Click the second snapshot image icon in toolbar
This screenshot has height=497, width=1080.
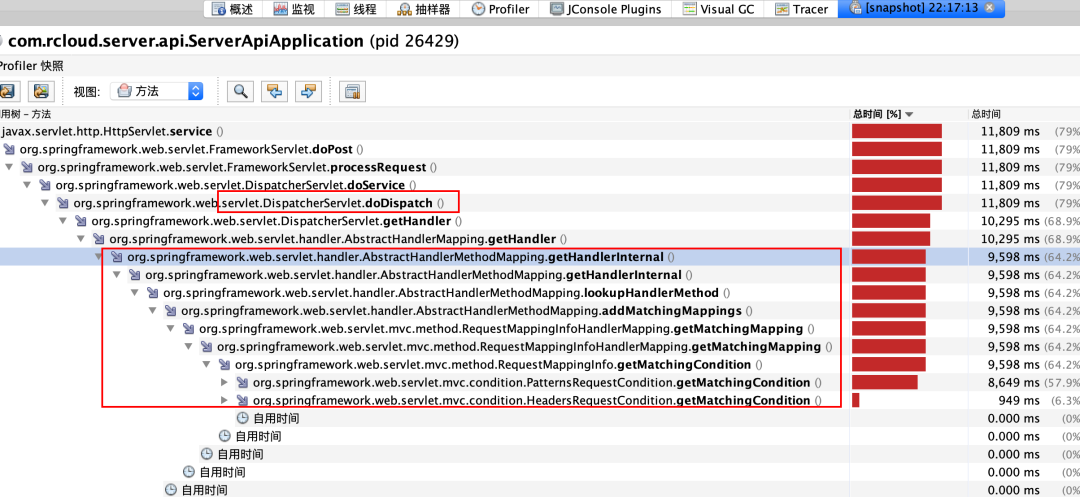click(x=40, y=91)
